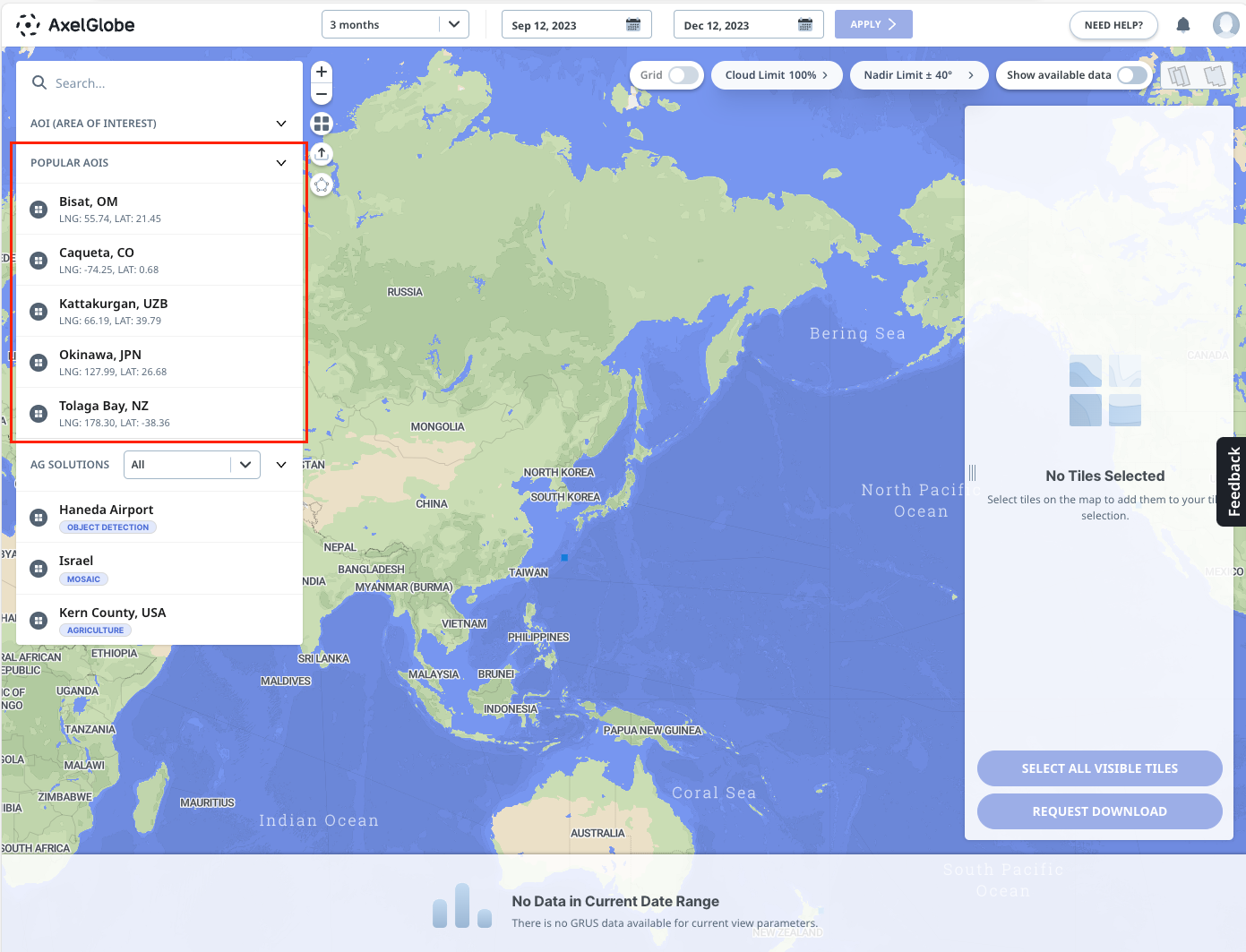Click the tile grid icon in map toolbar
Viewport: 1246px width, 952px height.
tap(322, 124)
